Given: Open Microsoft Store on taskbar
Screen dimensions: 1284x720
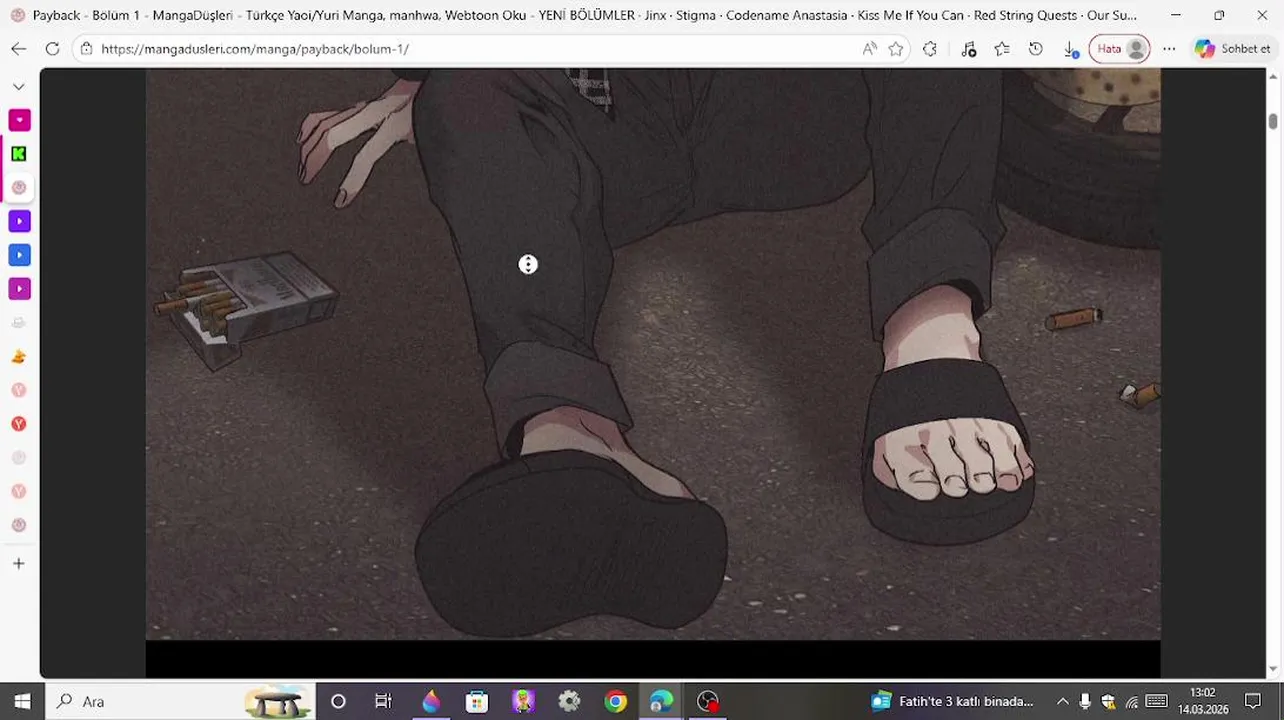Looking at the screenshot, I should click(477, 702).
